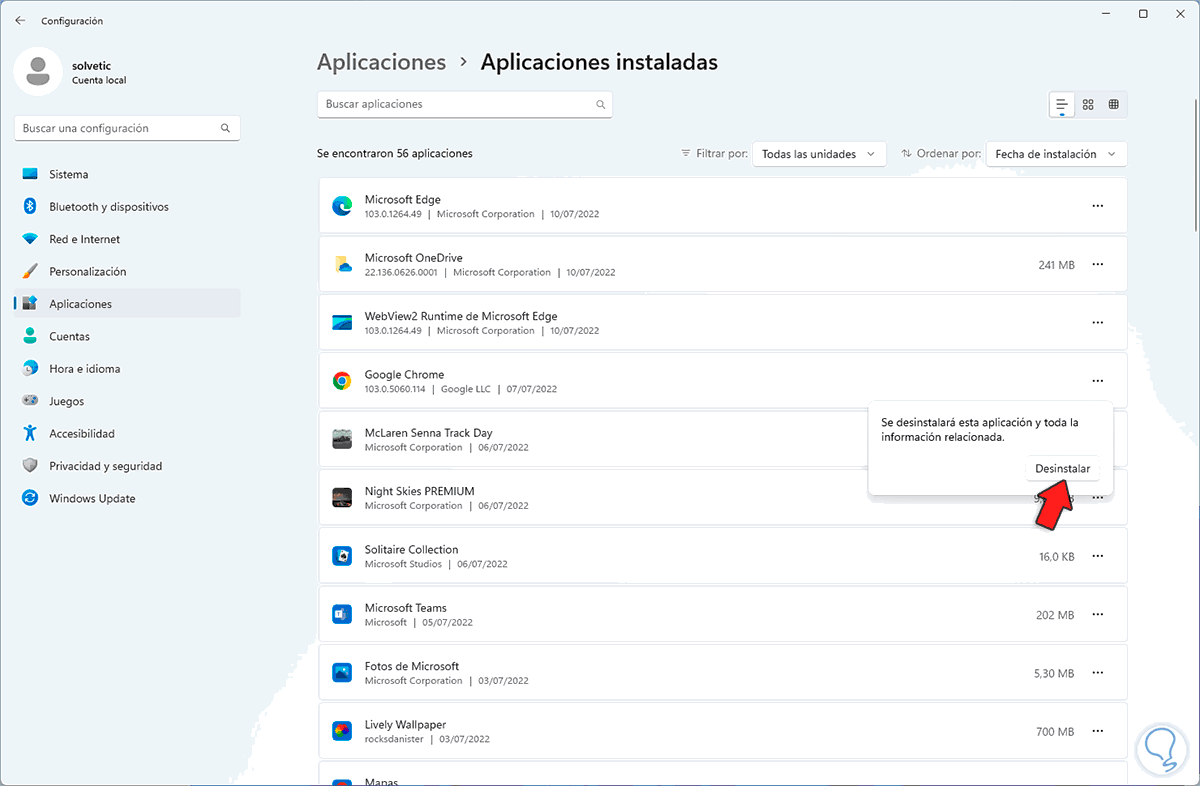Open three-dot menu for Solitaire Collection
The height and width of the screenshot is (786, 1200).
[x=1097, y=556]
